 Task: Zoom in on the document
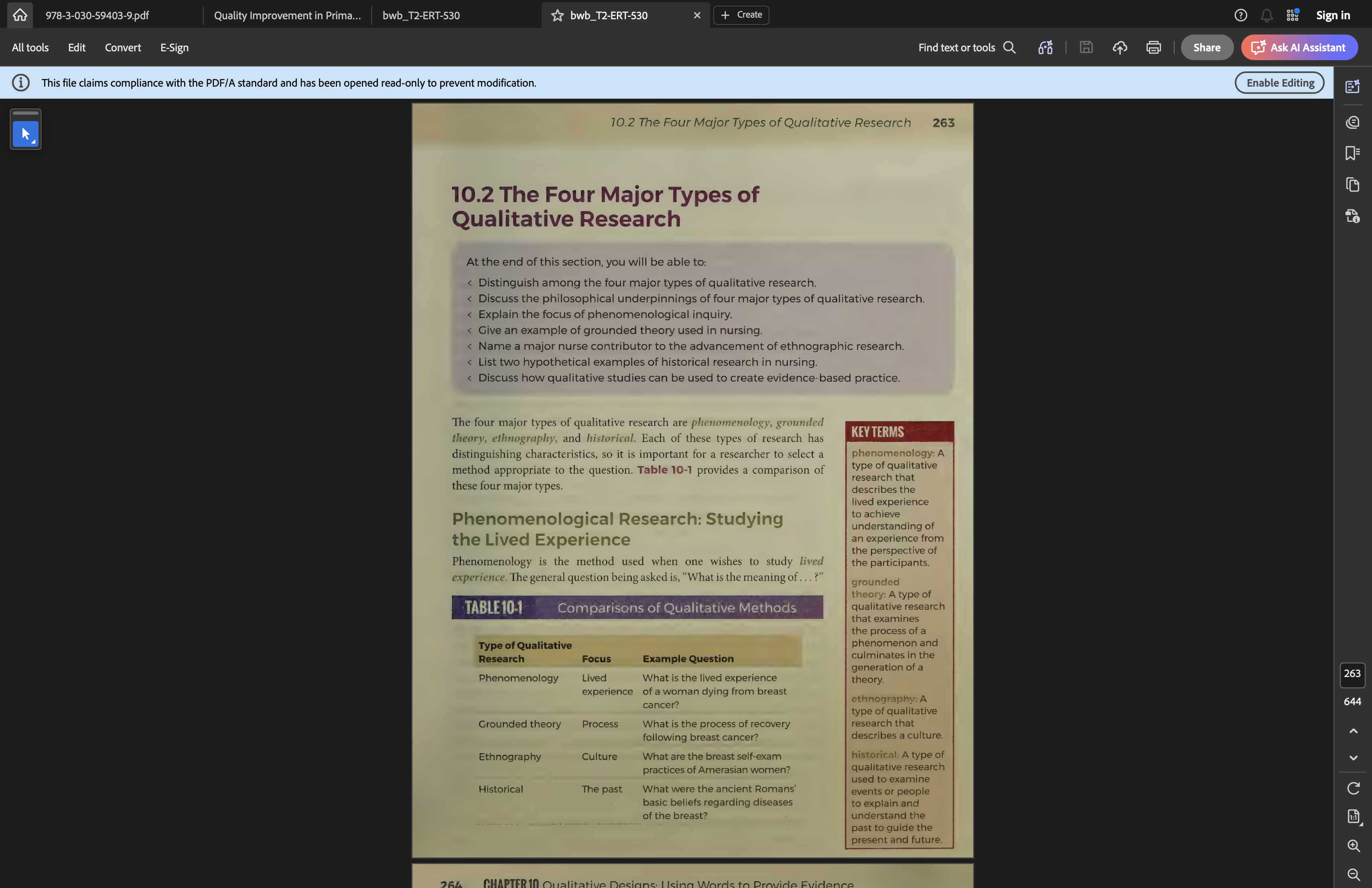1353,845
